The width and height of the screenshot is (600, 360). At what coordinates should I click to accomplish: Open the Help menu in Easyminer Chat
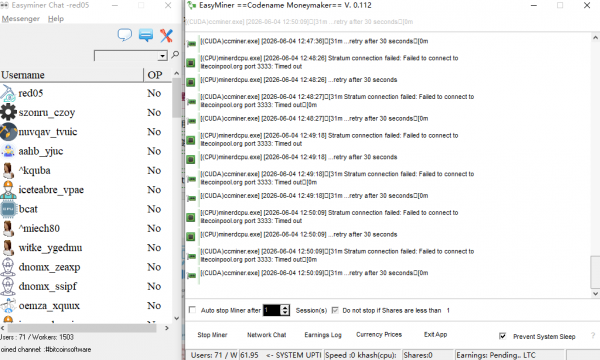pyautogui.click(x=56, y=19)
